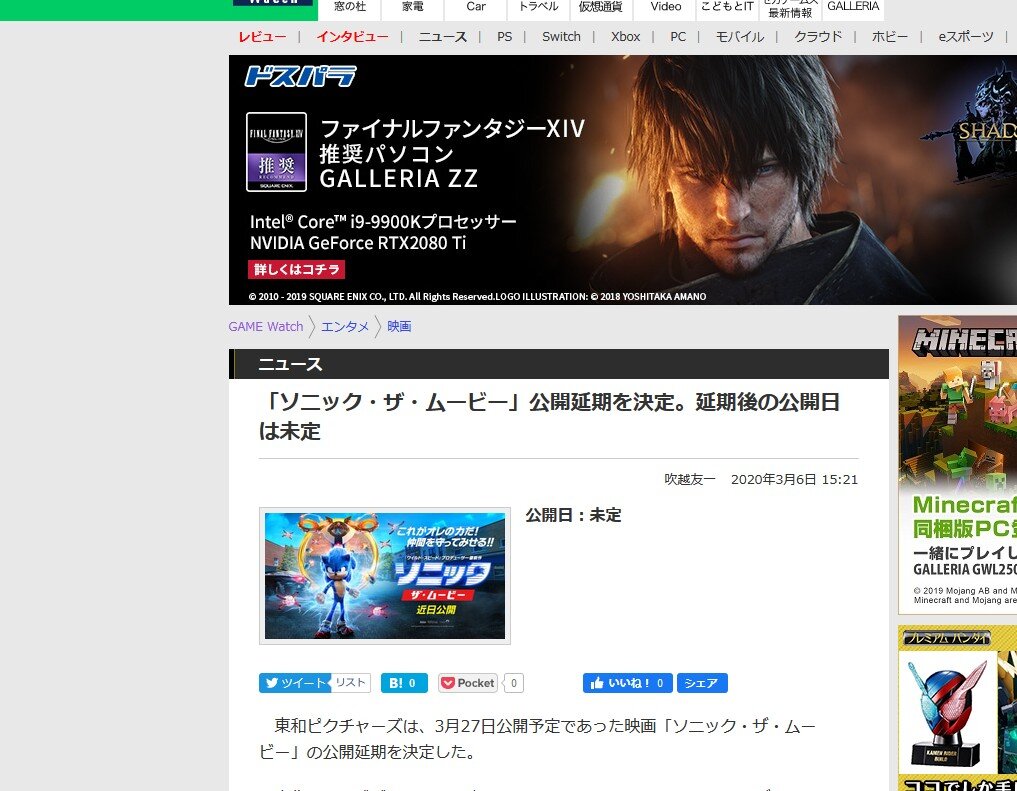Click the 詳しくはコチラ red button
Screen dimensions: 1017x791
point(296,269)
